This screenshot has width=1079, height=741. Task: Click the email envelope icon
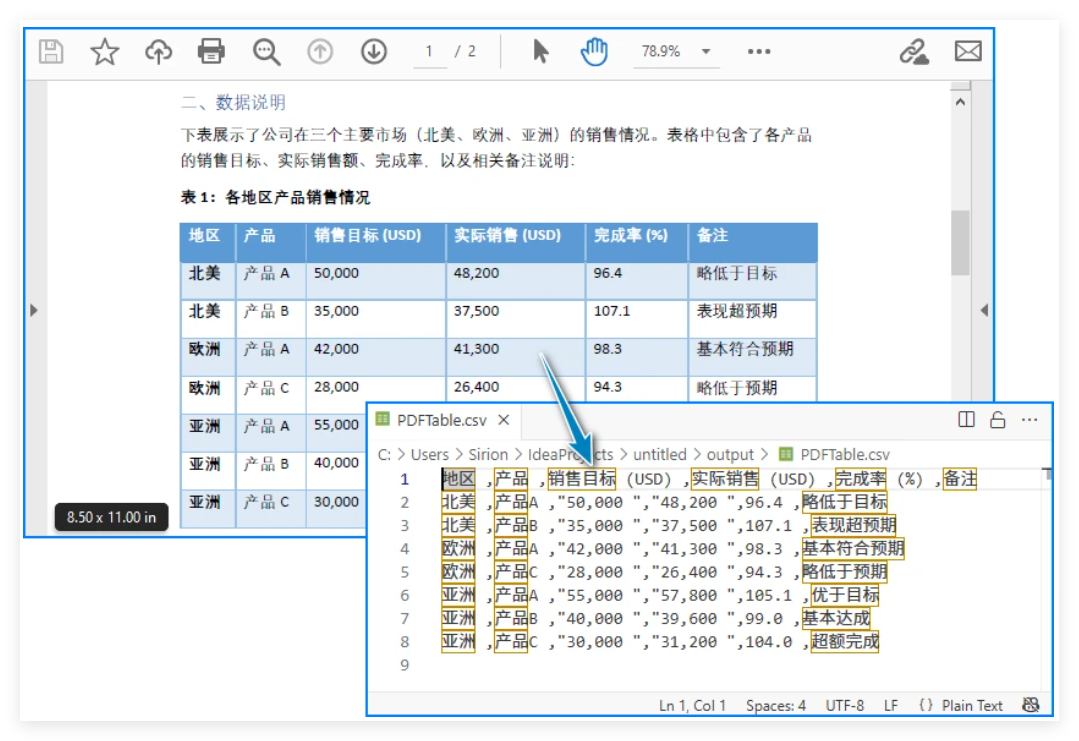(968, 52)
